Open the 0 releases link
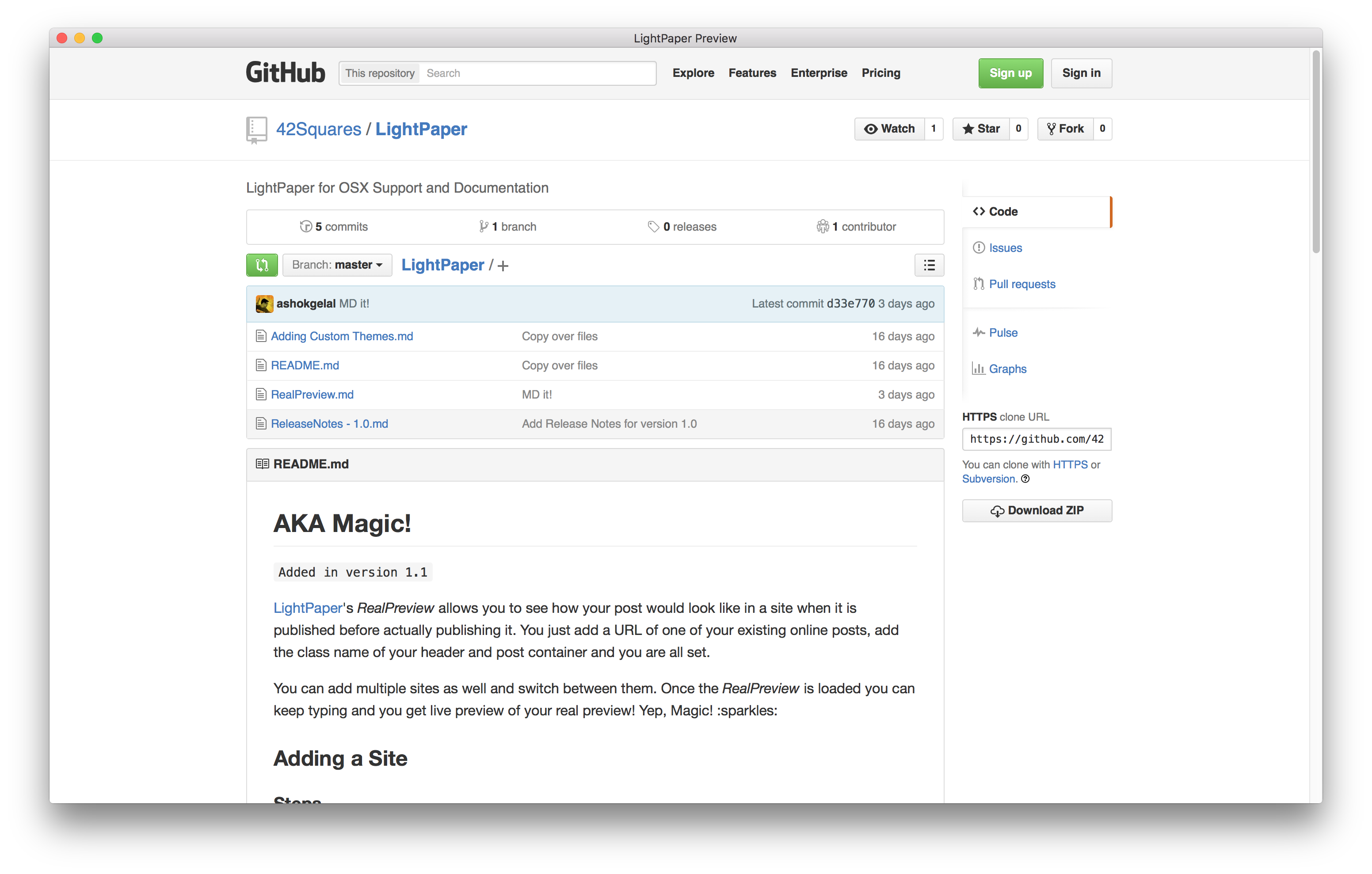 682,227
